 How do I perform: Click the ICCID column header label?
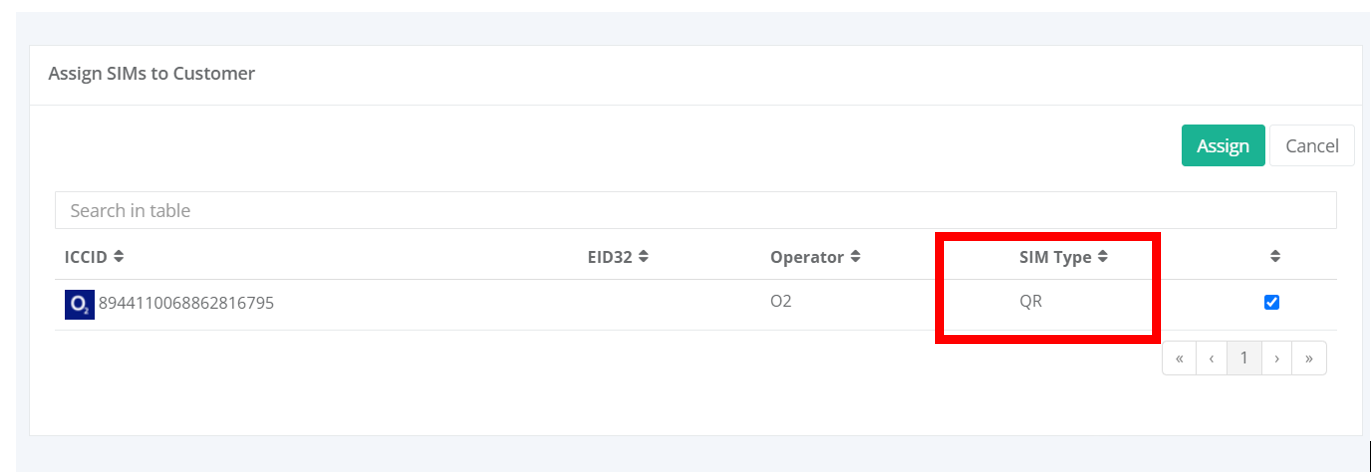[86, 257]
